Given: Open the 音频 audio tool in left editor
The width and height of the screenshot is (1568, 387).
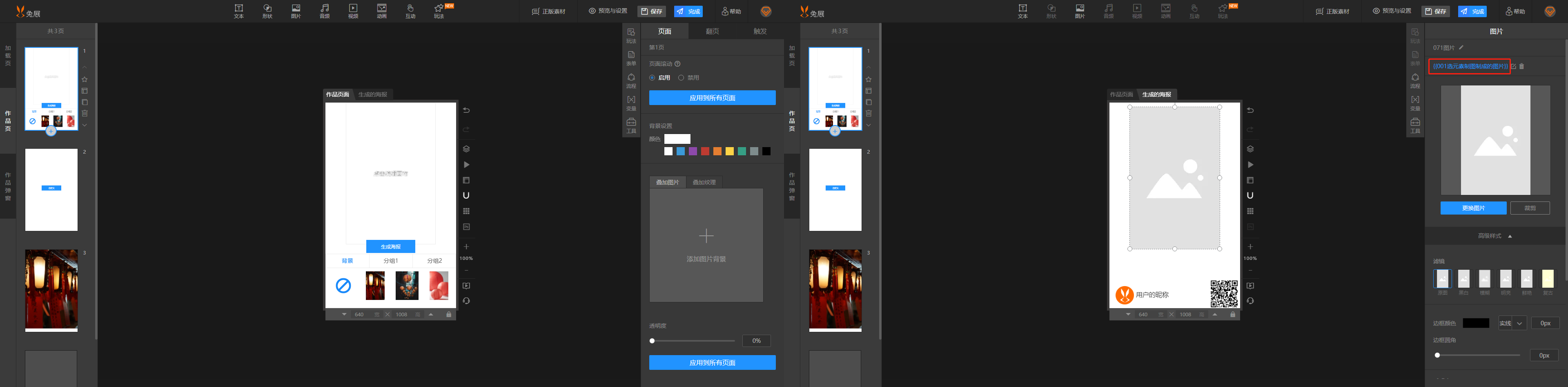Looking at the screenshot, I should [325, 11].
